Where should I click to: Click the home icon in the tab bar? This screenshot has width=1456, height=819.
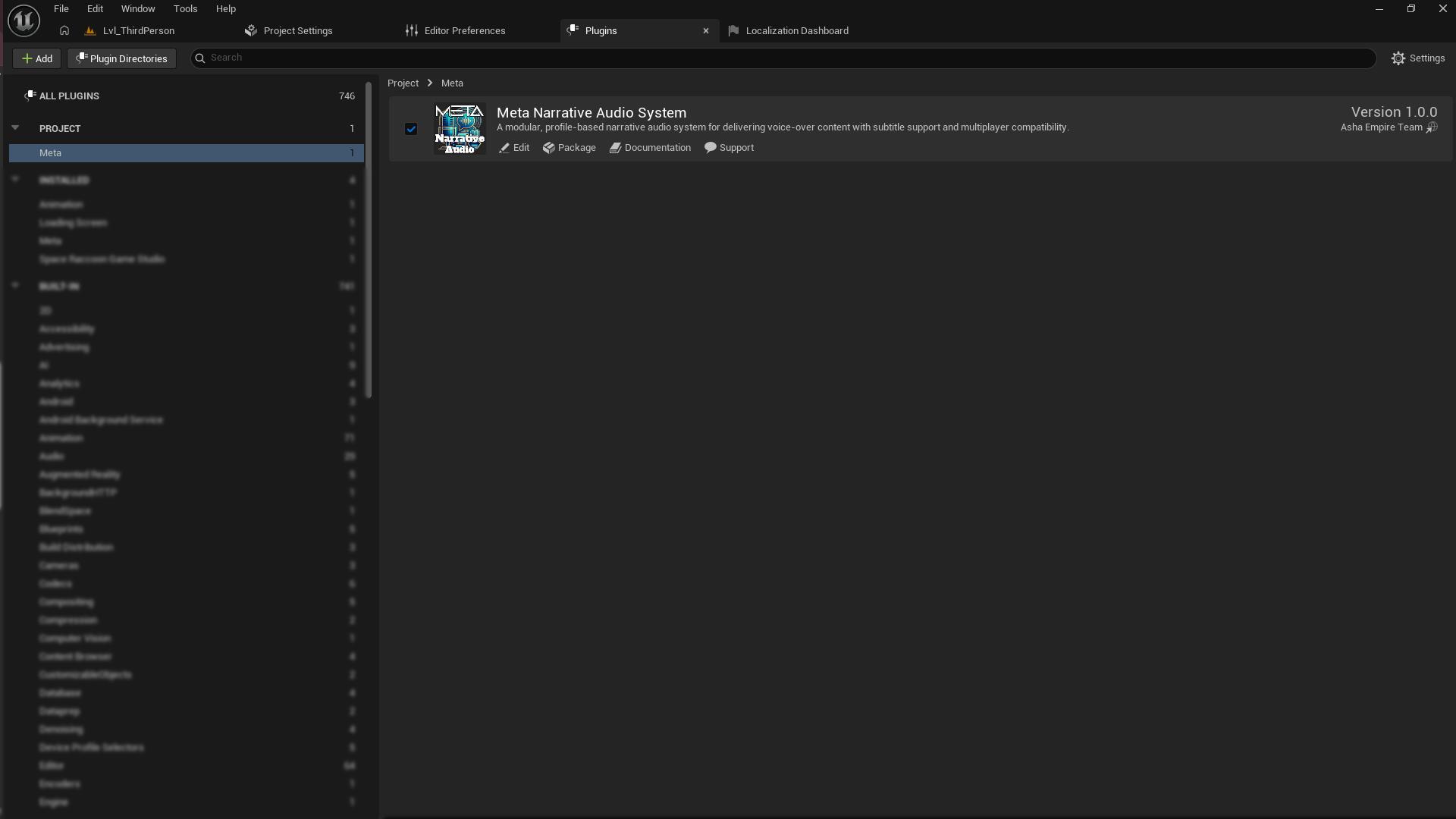(64, 31)
